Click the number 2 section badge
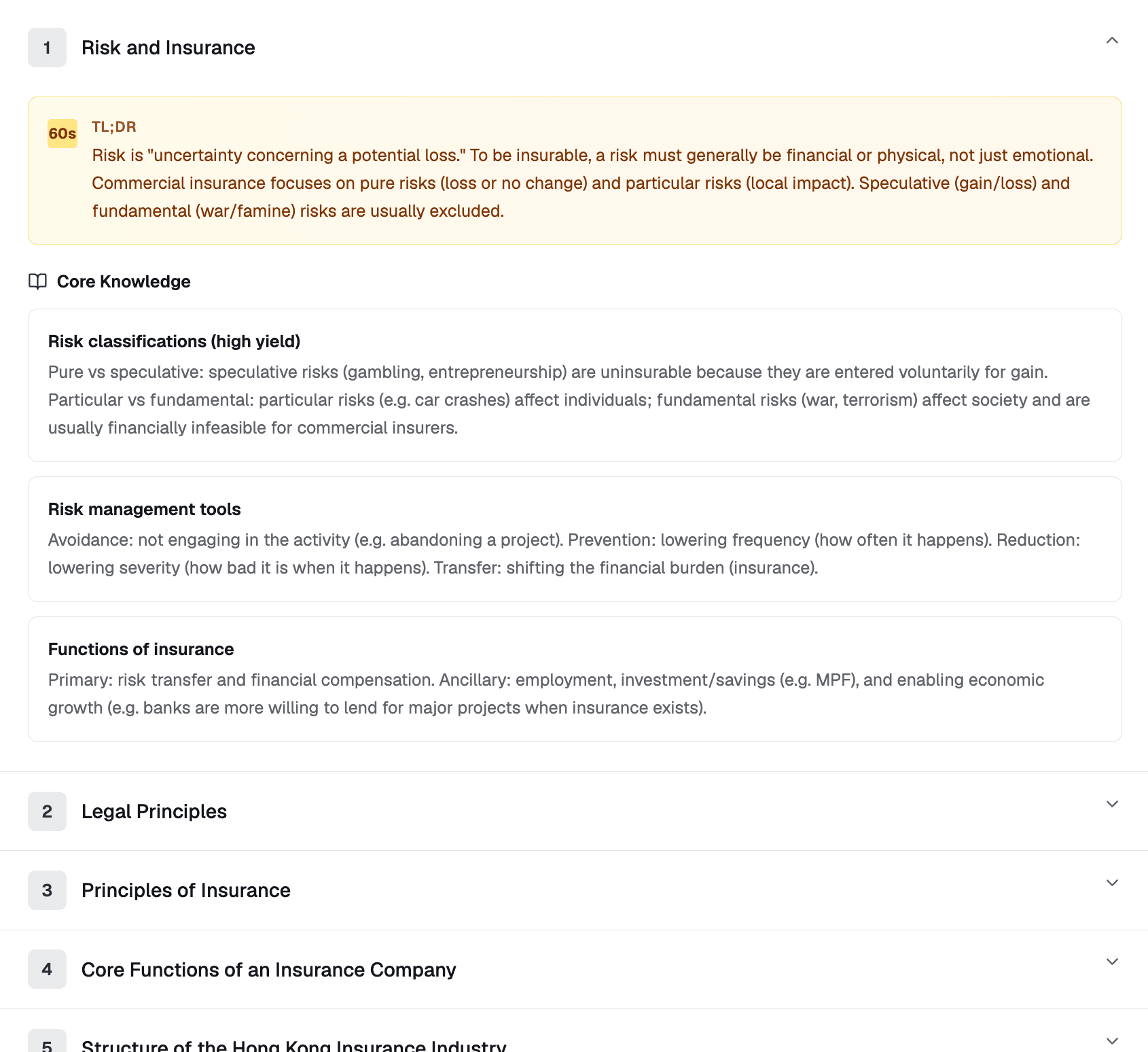The width and height of the screenshot is (1148, 1052). 47,811
